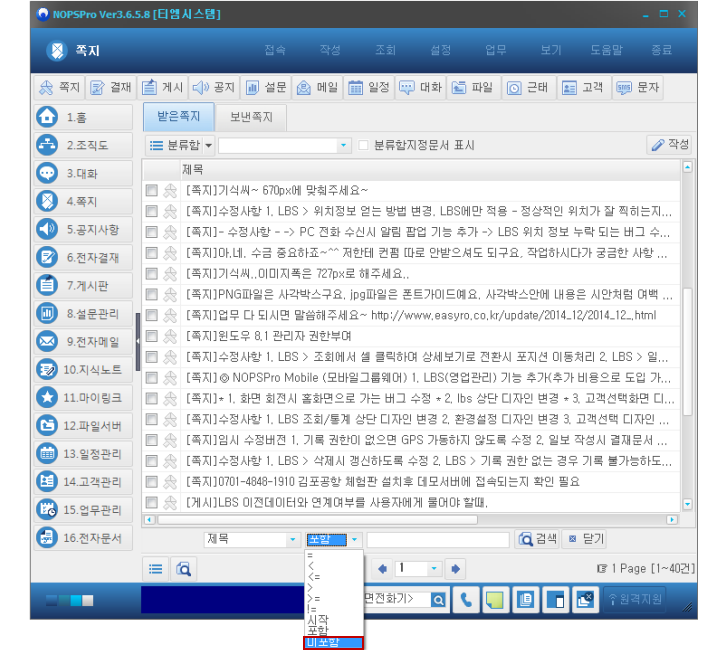The width and height of the screenshot is (727, 650).
Task: Open 3.대화 in sidebar
Action: point(83,173)
